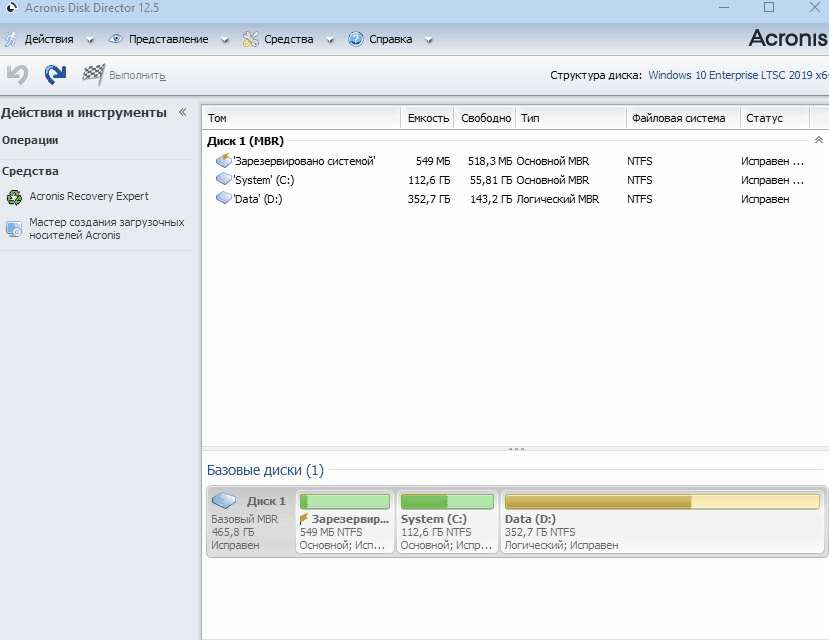
Task: Click the 143,2 ГБ free space cell
Action: pos(491,199)
